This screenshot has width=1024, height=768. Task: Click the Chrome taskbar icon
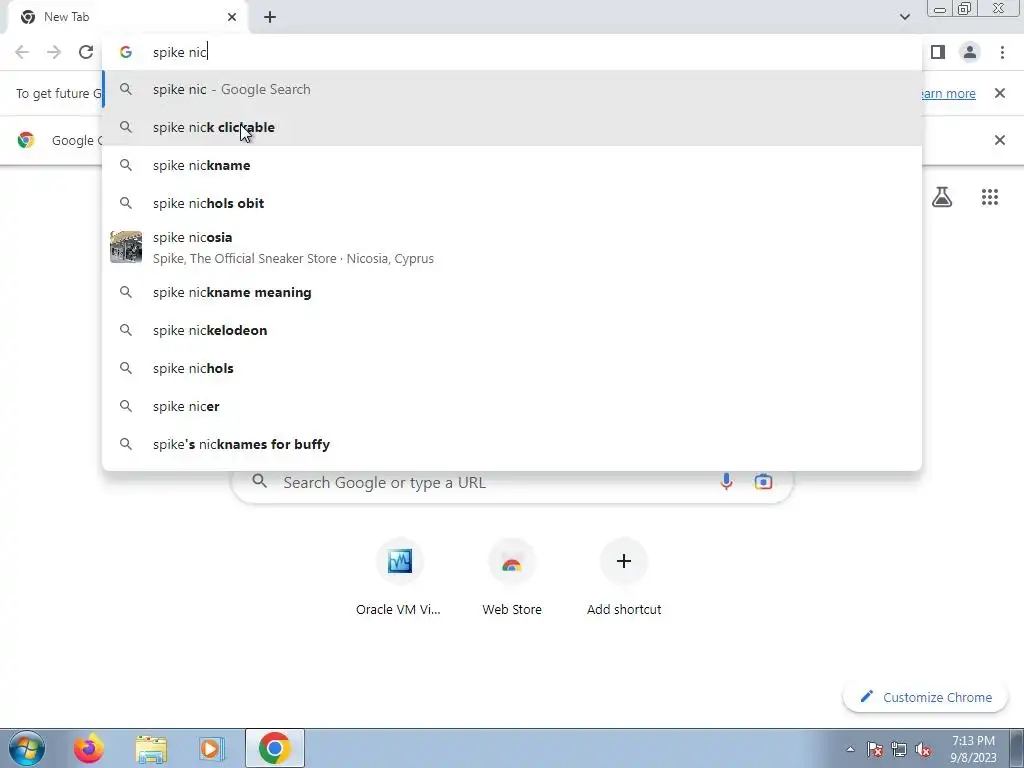[275, 748]
